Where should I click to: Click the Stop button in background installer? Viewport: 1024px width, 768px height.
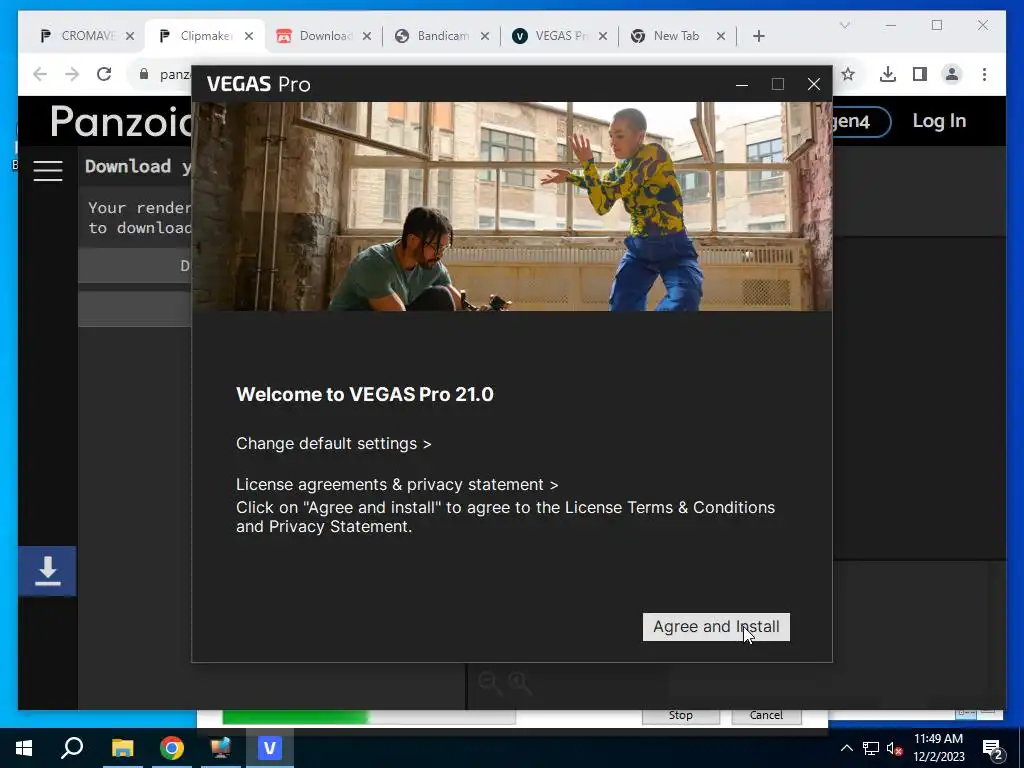click(x=680, y=716)
